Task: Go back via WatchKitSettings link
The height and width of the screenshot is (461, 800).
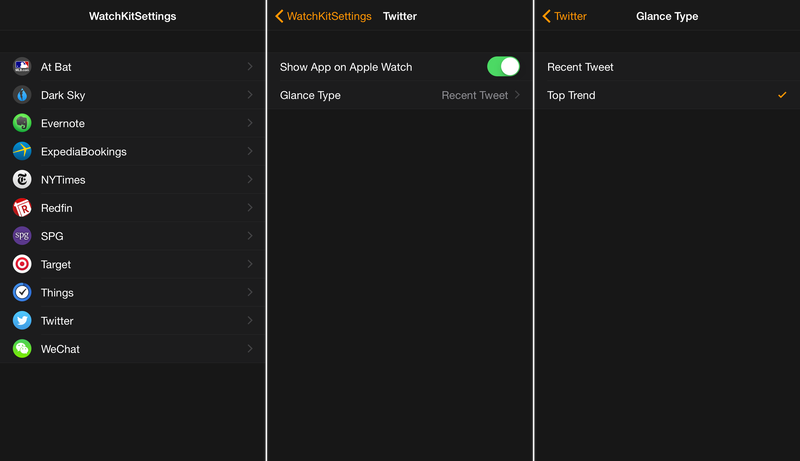Action: pos(329,16)
